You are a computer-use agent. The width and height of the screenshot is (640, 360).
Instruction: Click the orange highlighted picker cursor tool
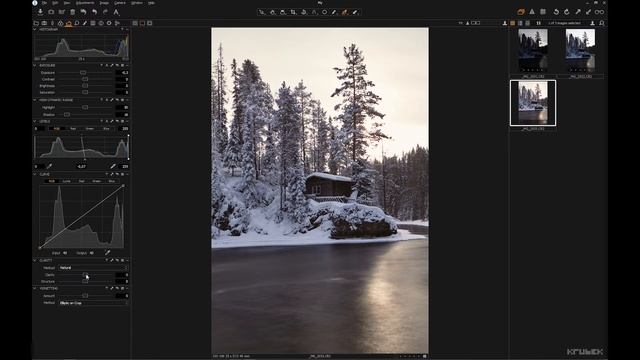345,12
